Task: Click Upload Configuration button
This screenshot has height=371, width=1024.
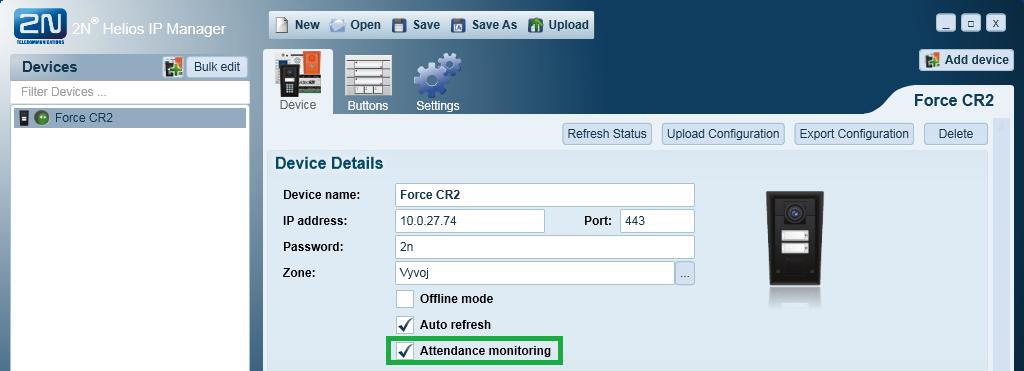Action: (723, 134)
